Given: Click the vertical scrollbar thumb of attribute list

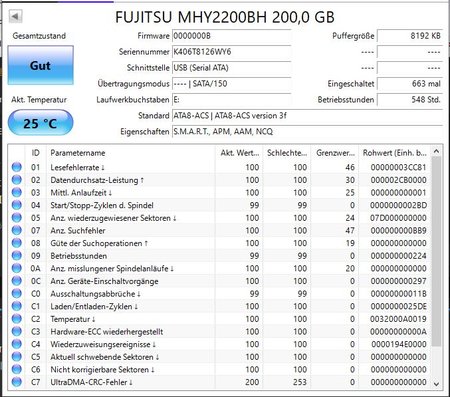Looking at the screenshot, I should (x=436, y=251).
